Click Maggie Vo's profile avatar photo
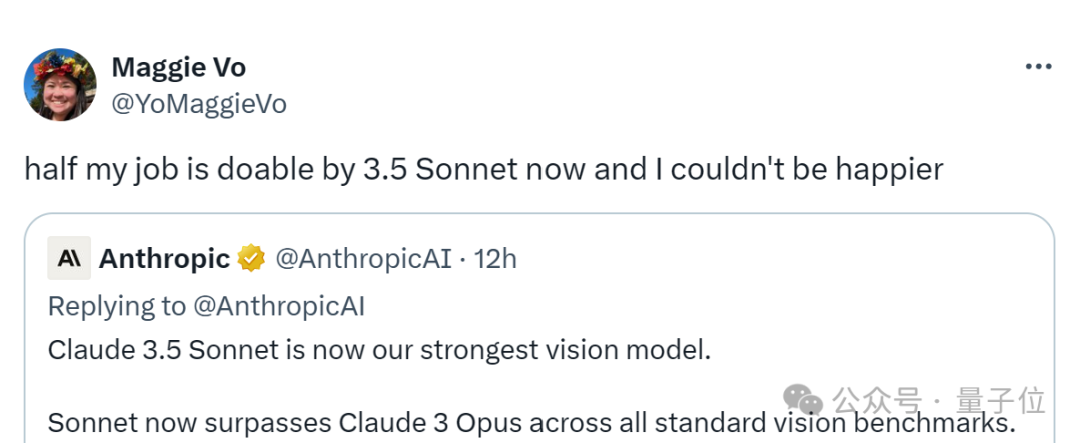 tap(60, 84)
